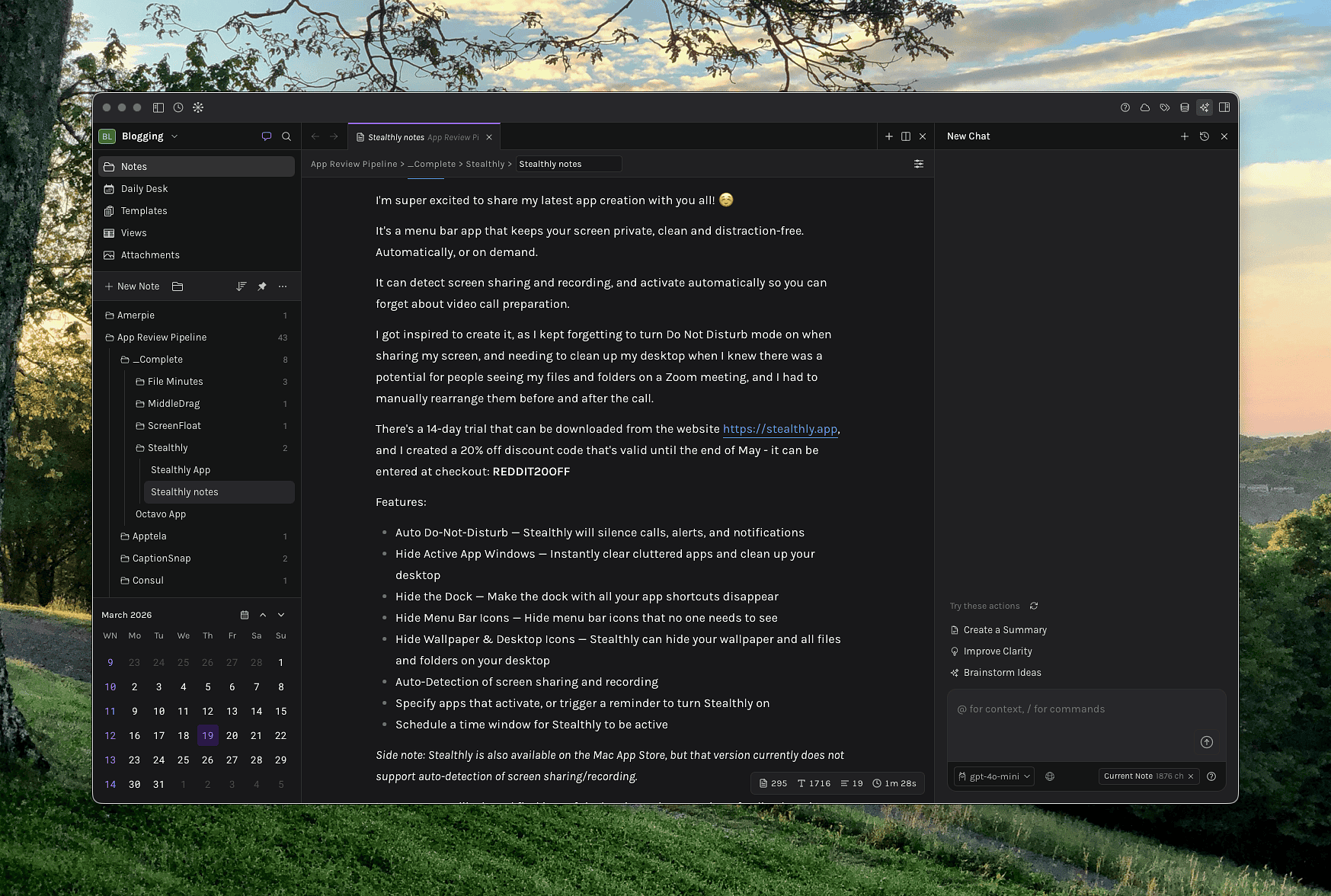Image resolution: width=1331 pixels, height=896 pixels.
Task: Click the send arrow button in chat
Action: click(x=1207, y=742)
